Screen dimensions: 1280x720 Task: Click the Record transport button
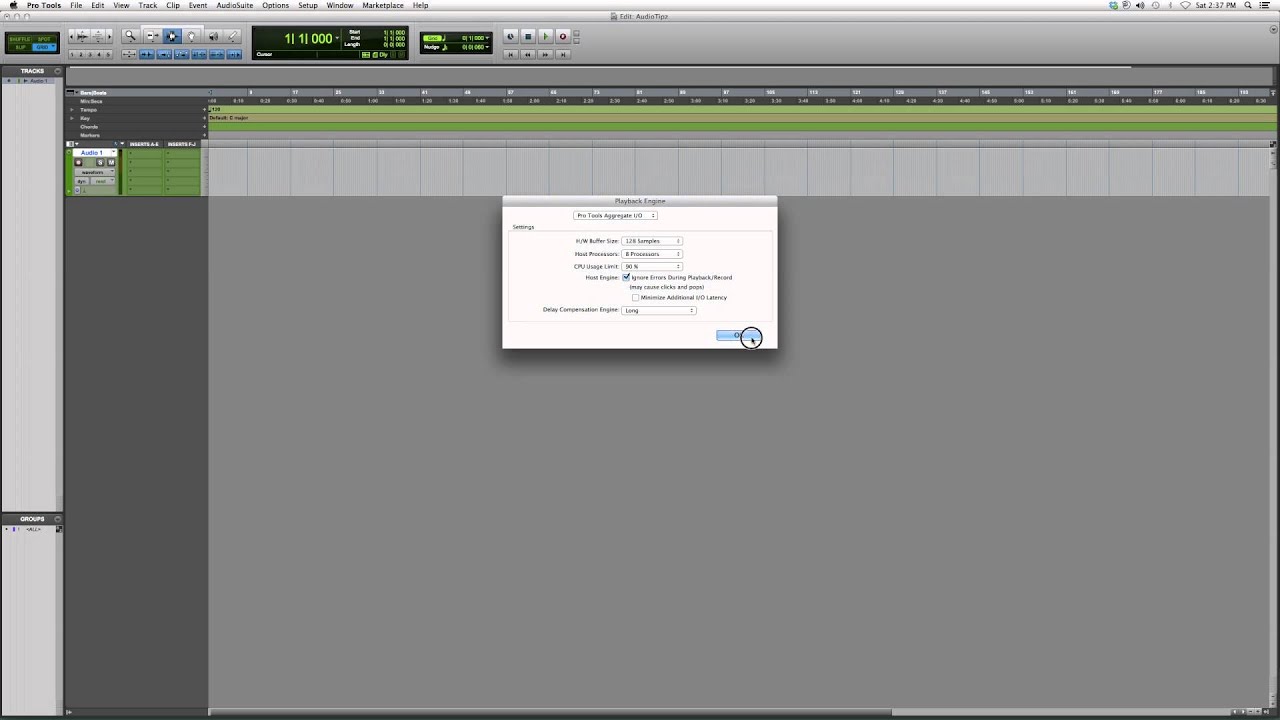coord(562,36)
